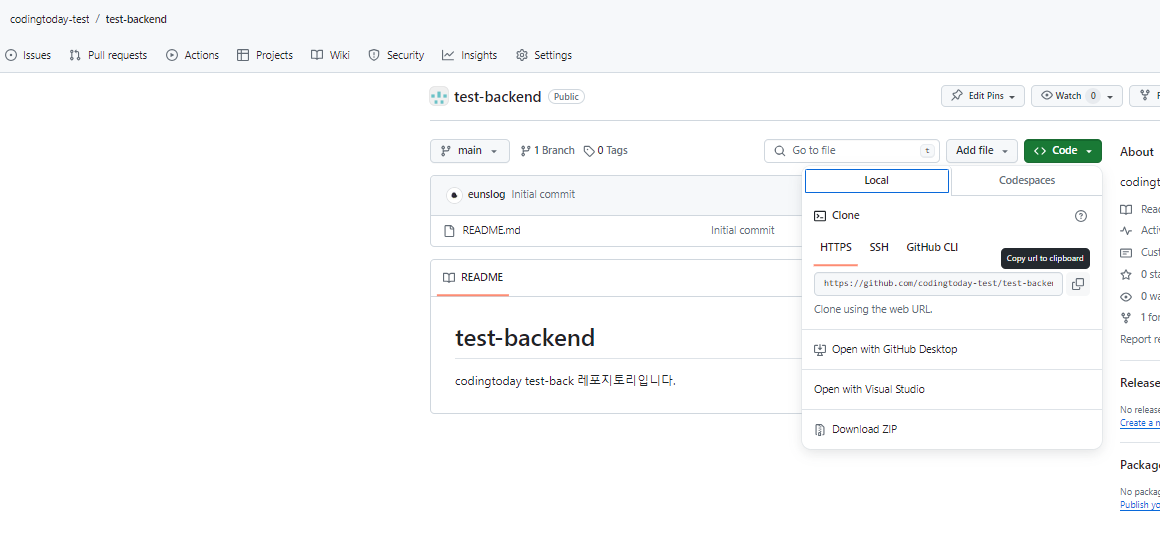Click the eye watchers icon in About sidebar

1126,297
